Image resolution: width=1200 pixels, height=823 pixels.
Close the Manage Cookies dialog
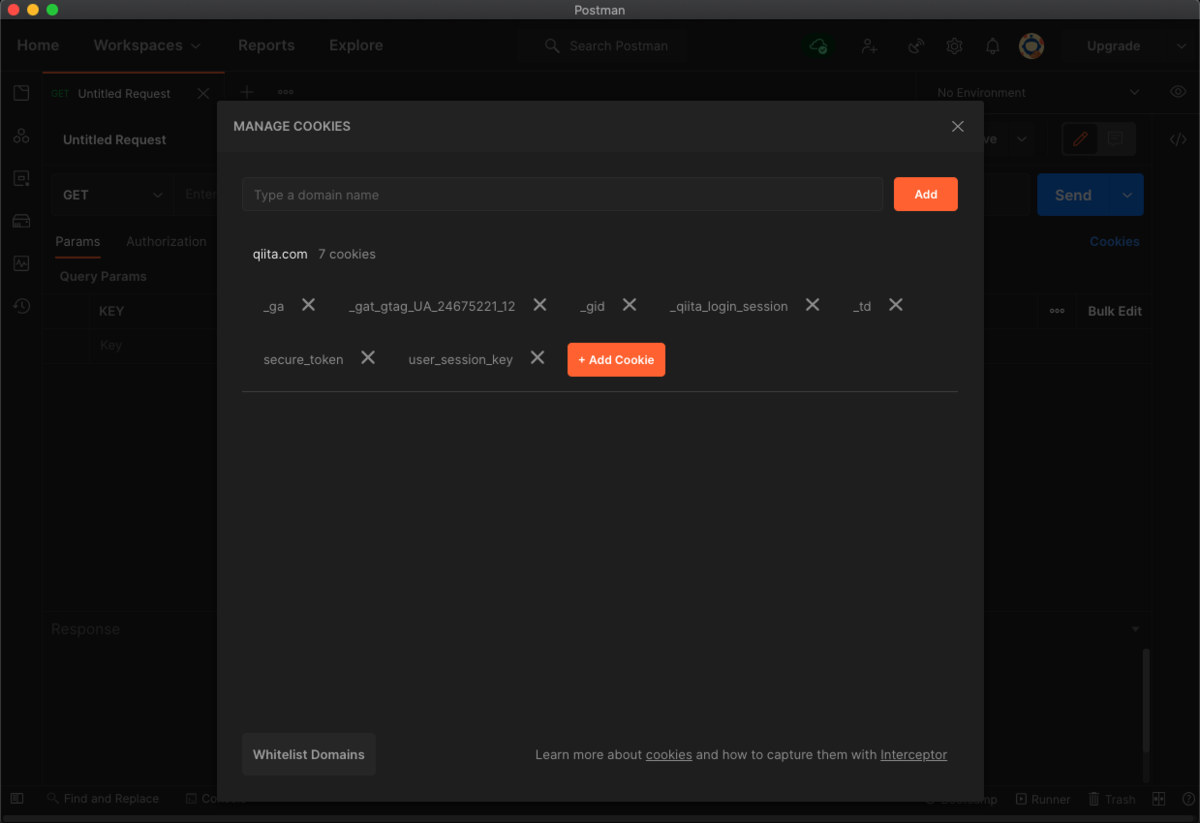point(958,126)
